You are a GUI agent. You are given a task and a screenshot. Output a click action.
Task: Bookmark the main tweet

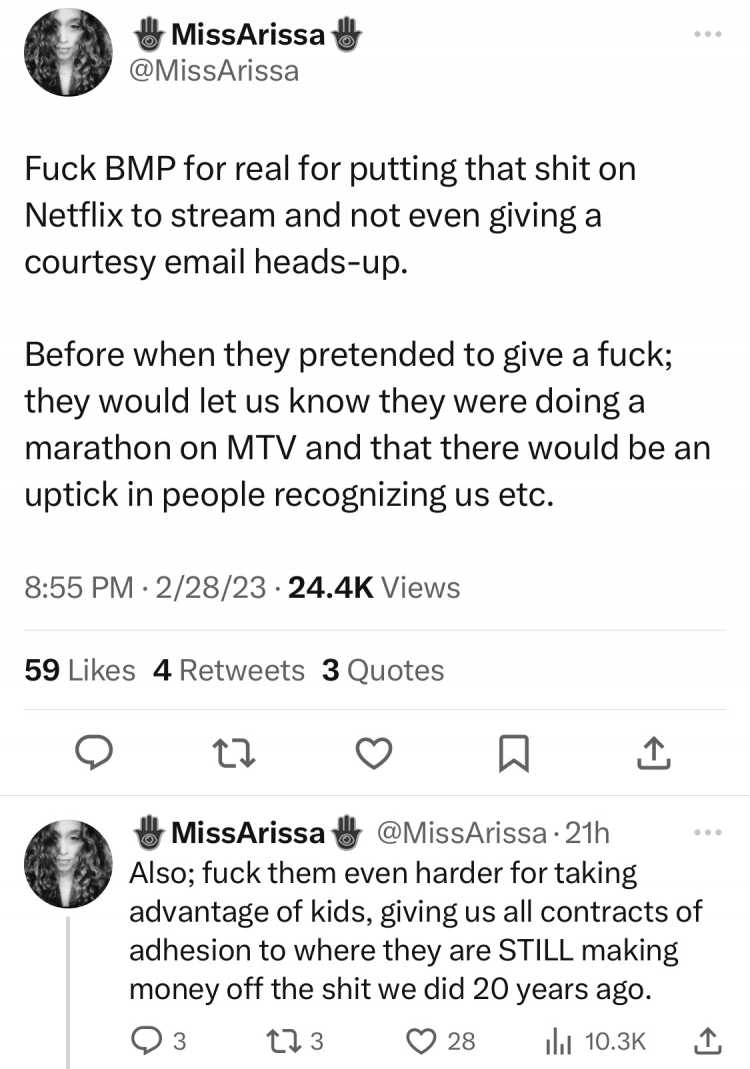click(514, 753)
